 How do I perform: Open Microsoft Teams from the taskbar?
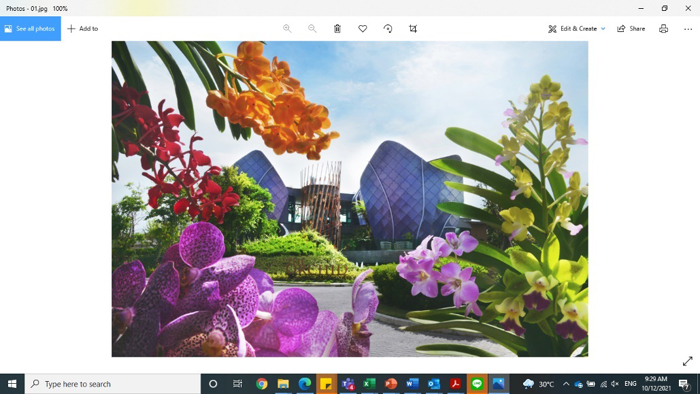[x=348, y=384]
